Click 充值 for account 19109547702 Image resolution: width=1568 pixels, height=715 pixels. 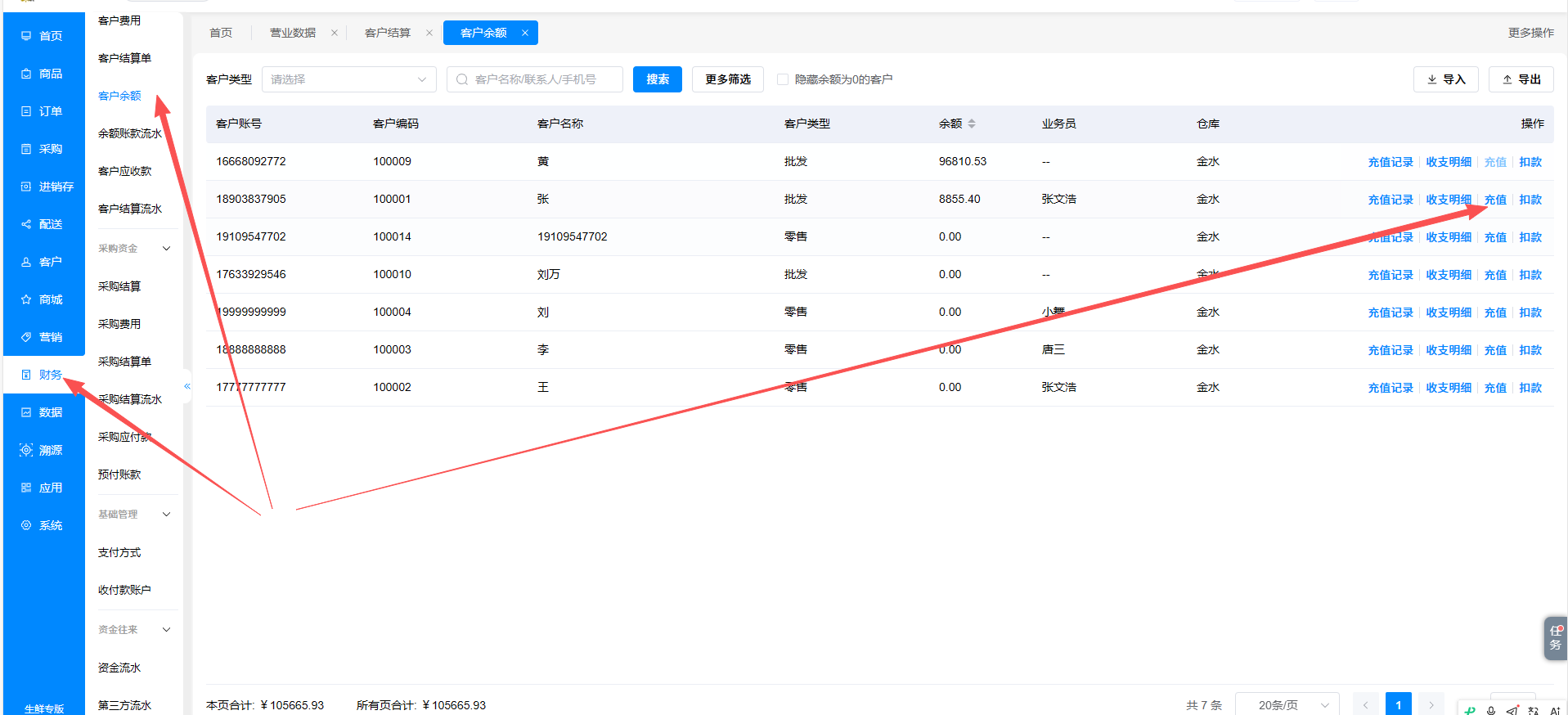(x=1495, y=237)
